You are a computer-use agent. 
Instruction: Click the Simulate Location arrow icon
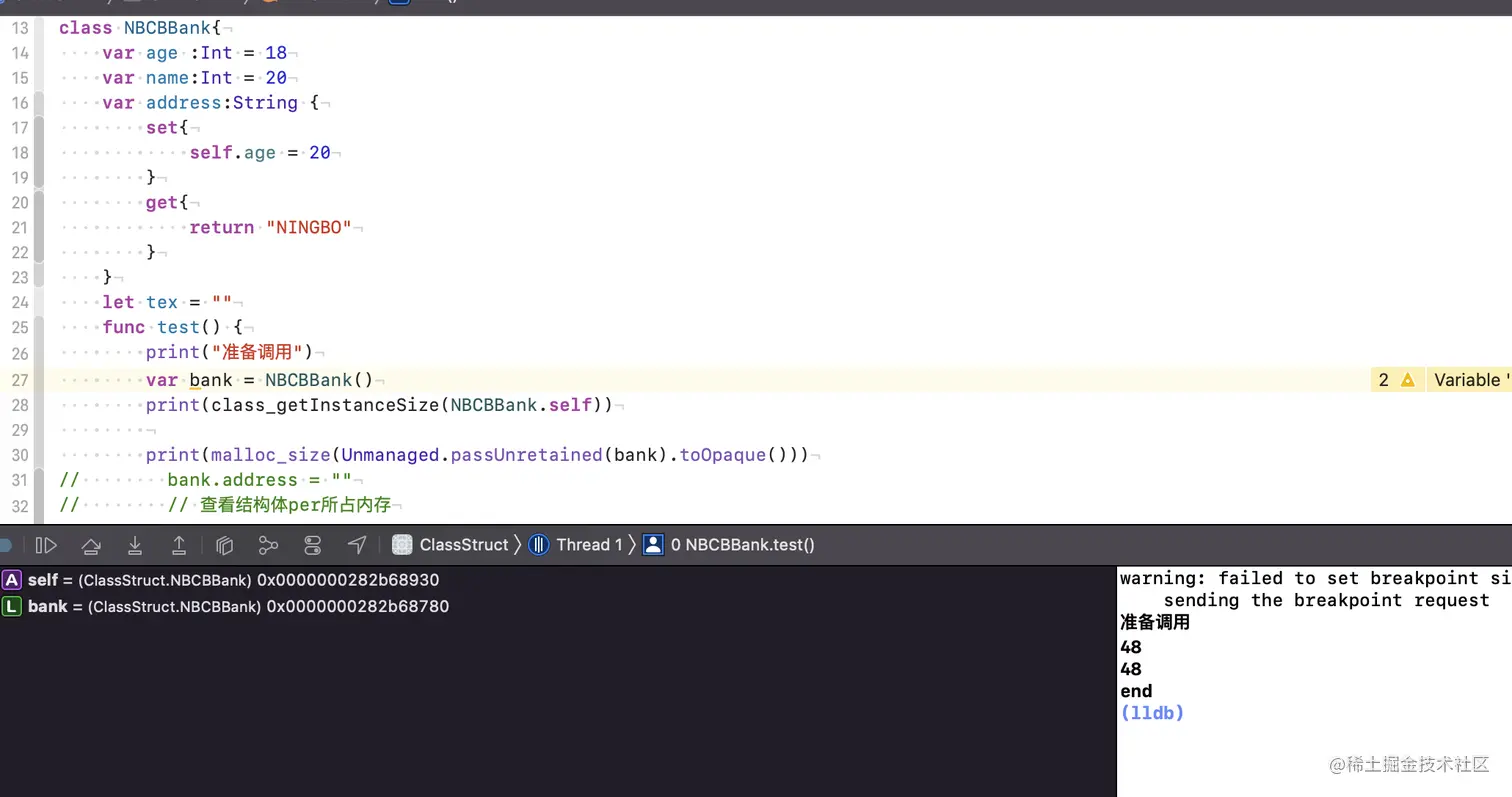point(357,545)
